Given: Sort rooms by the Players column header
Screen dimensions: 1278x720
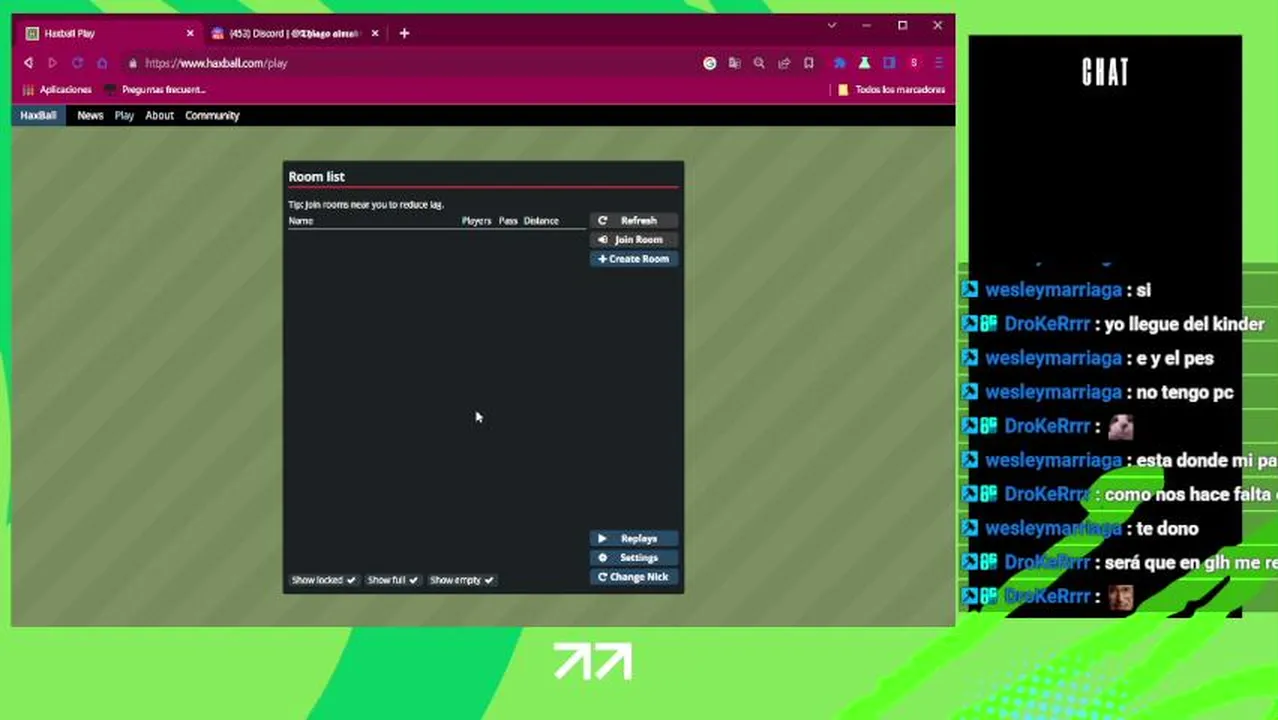Looking at the screenshot, I should point(477,220).
